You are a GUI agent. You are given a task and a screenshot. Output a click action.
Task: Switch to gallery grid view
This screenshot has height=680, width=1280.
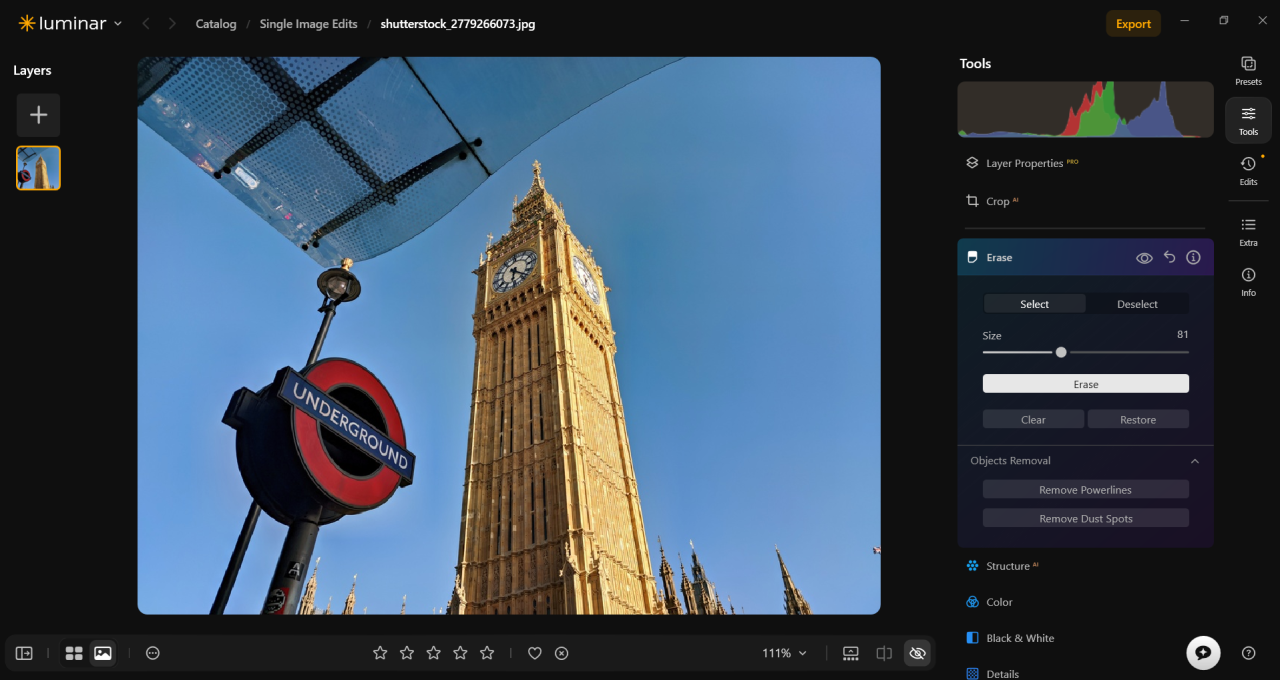74,653
